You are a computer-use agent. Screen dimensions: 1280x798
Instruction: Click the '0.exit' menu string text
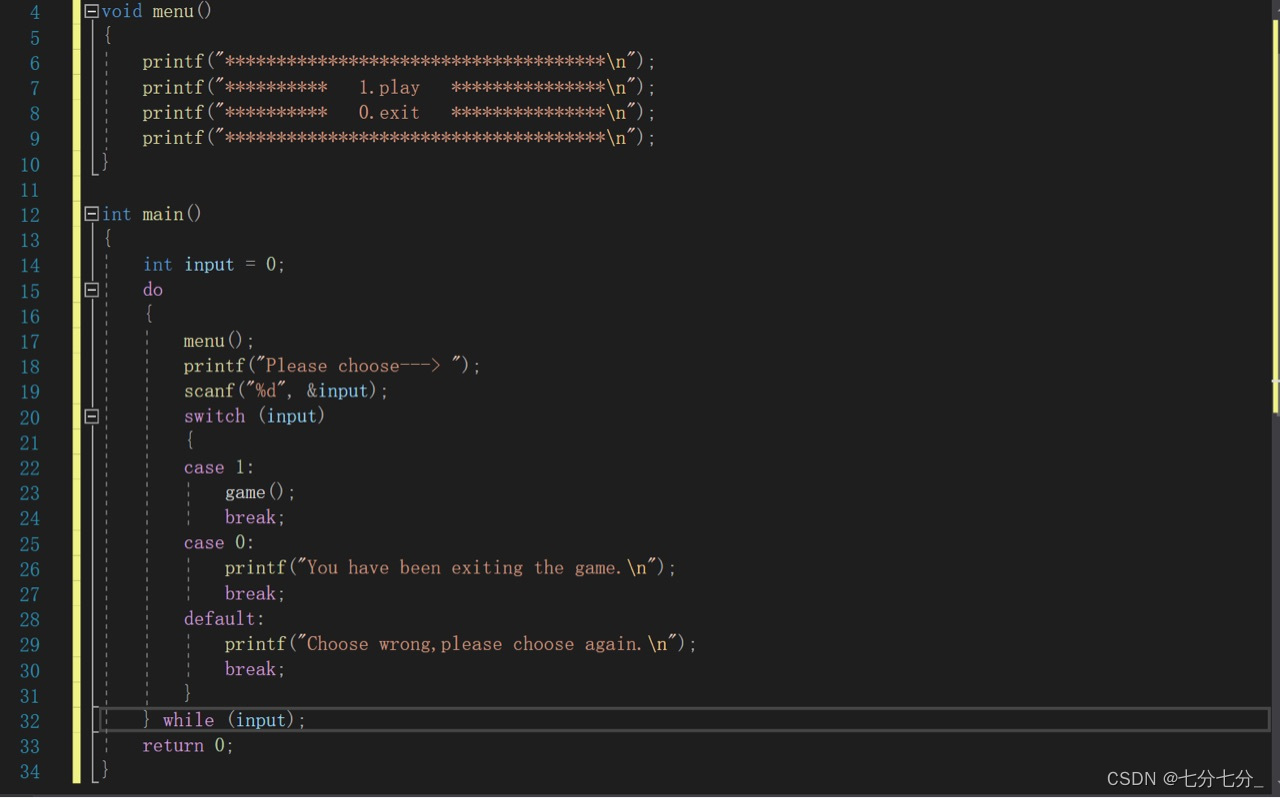389,113
